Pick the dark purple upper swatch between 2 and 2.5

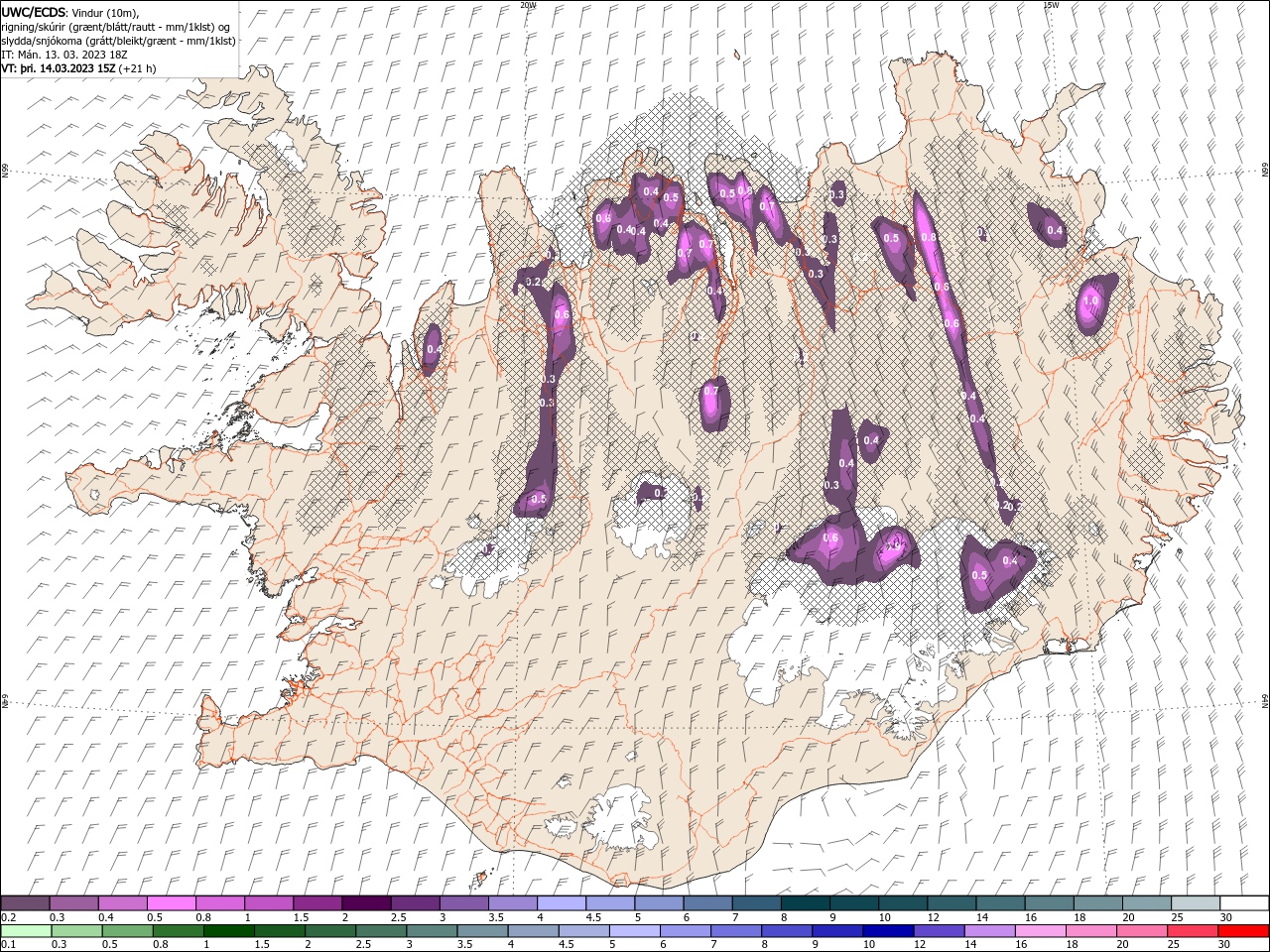pos(365,902)
